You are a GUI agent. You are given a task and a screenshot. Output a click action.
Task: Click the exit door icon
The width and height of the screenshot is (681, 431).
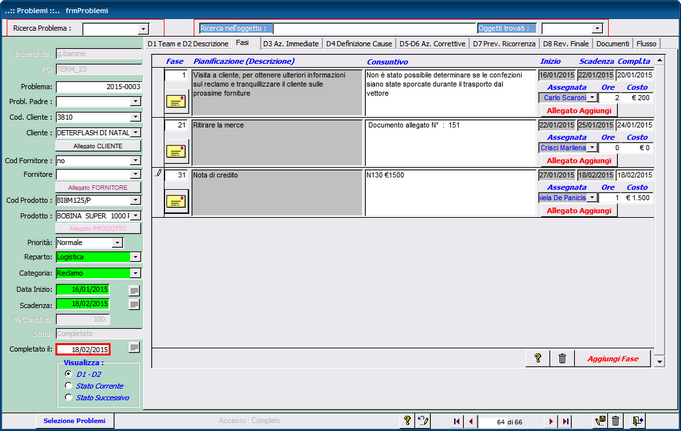(638, 421)
